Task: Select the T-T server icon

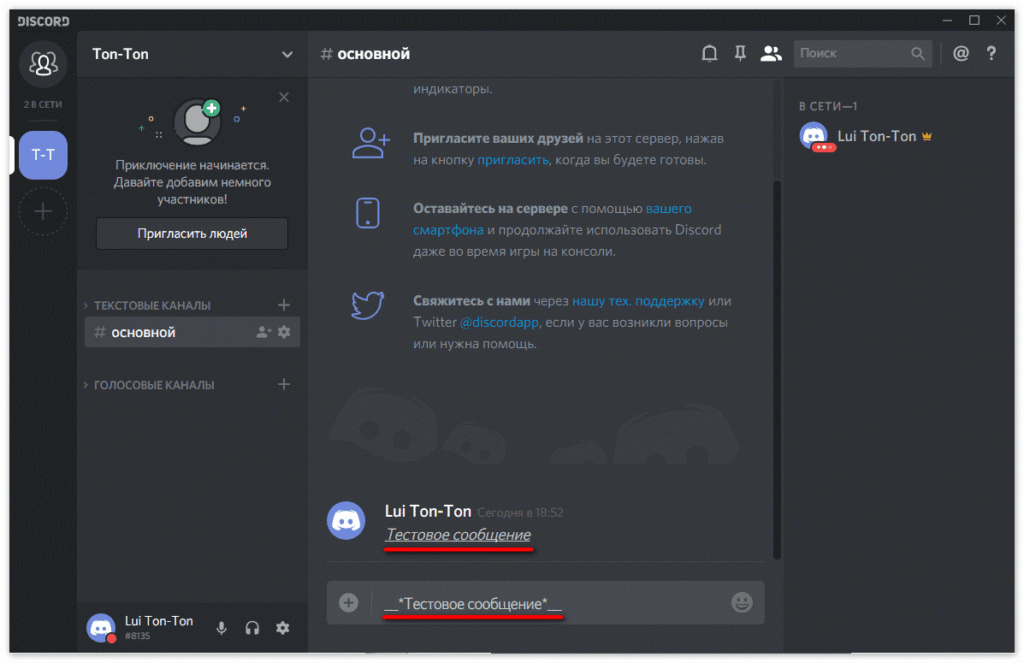Action: tap(43, 155)
